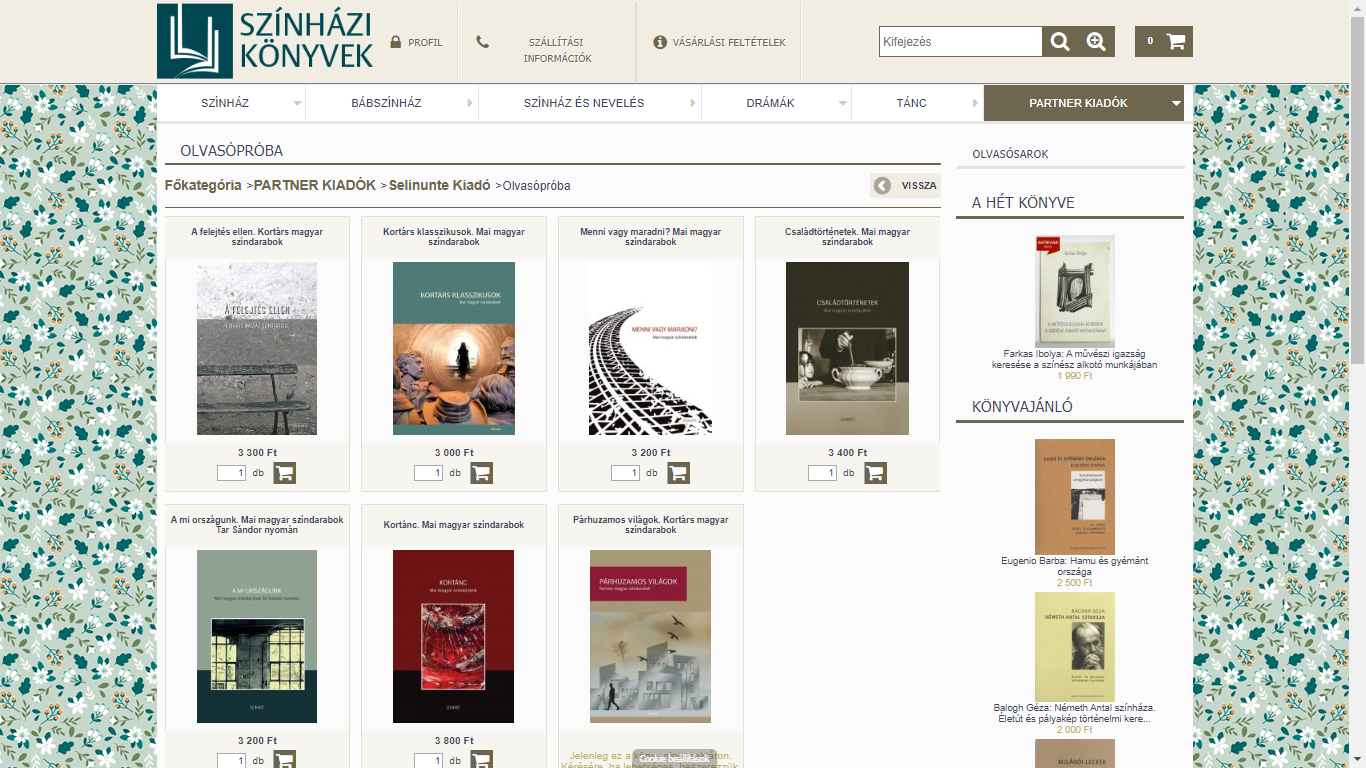This screenshot has width=1366, height=768.
Task: Click 'Eugenio Barba: Hamu és gyémánt országa'
Action: pos(1075,566)
